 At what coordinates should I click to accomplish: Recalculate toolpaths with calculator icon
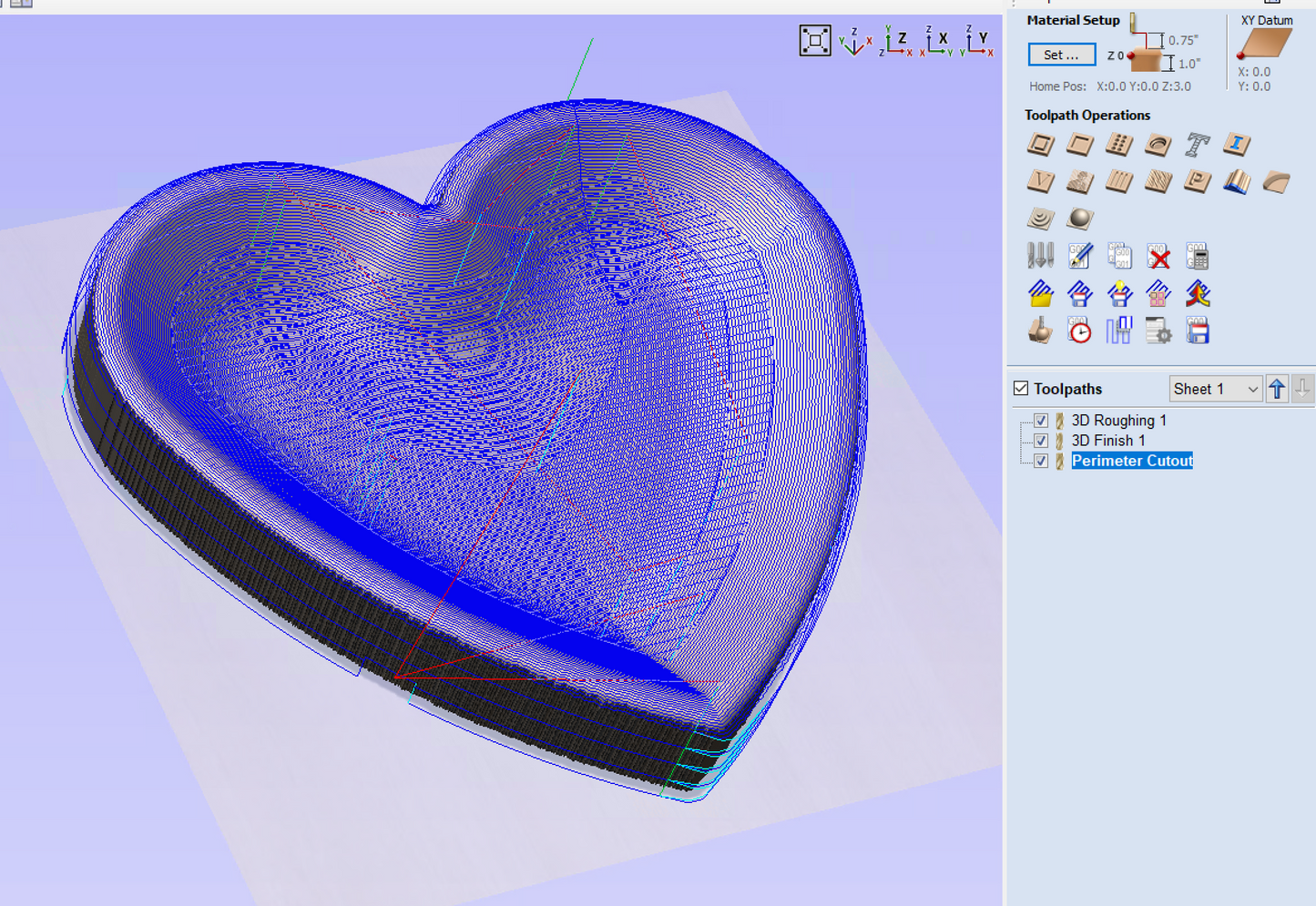pos(1198,258)
